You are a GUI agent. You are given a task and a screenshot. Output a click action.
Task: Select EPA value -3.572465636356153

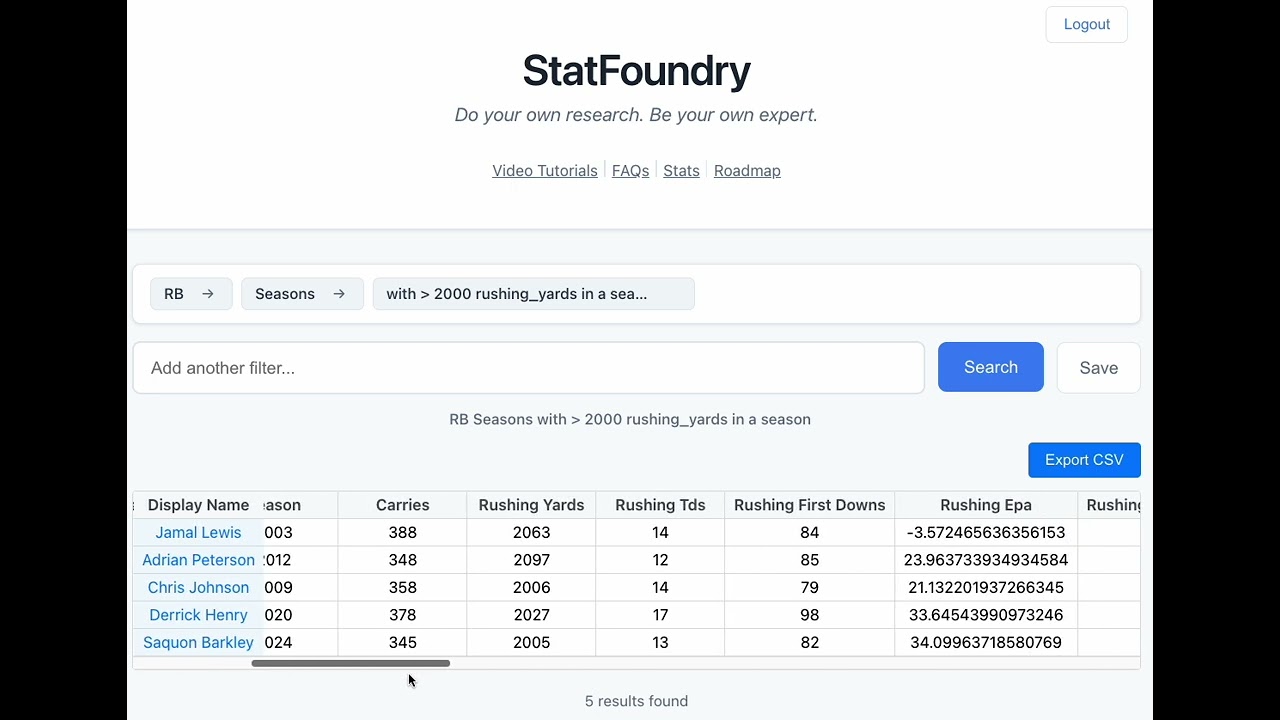[986, 533]
